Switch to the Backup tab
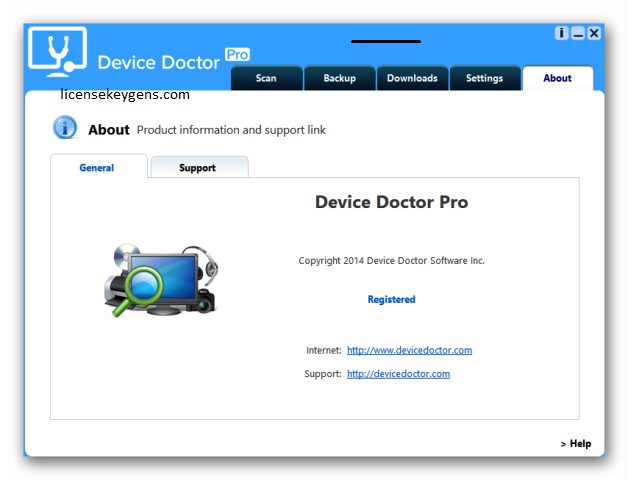Image resolution: width=628 pixels, height=480 pixels. pyautogui.click(x=340, y=78)
